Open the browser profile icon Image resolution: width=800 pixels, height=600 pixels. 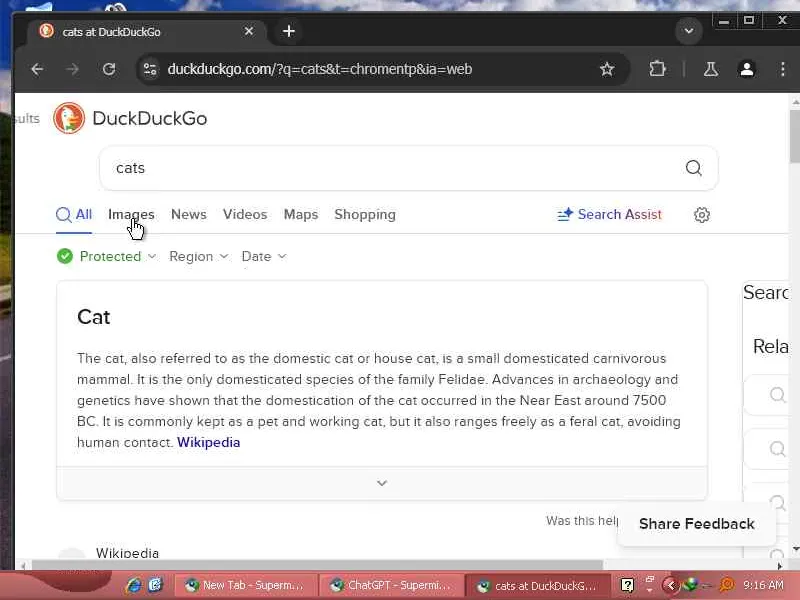pyautogui.click(x=747, y=69)
